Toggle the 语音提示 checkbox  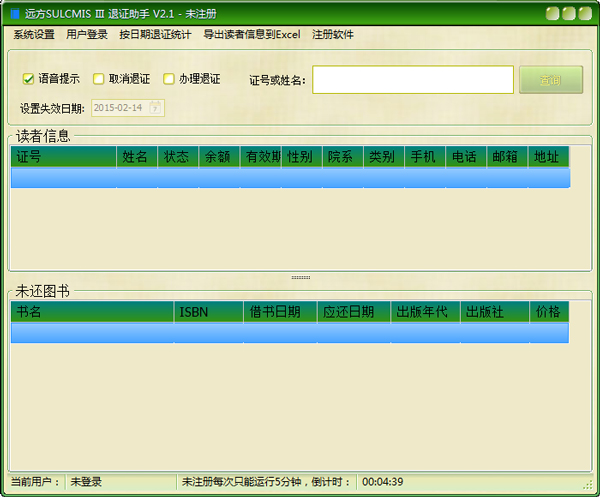pos(28,79)
